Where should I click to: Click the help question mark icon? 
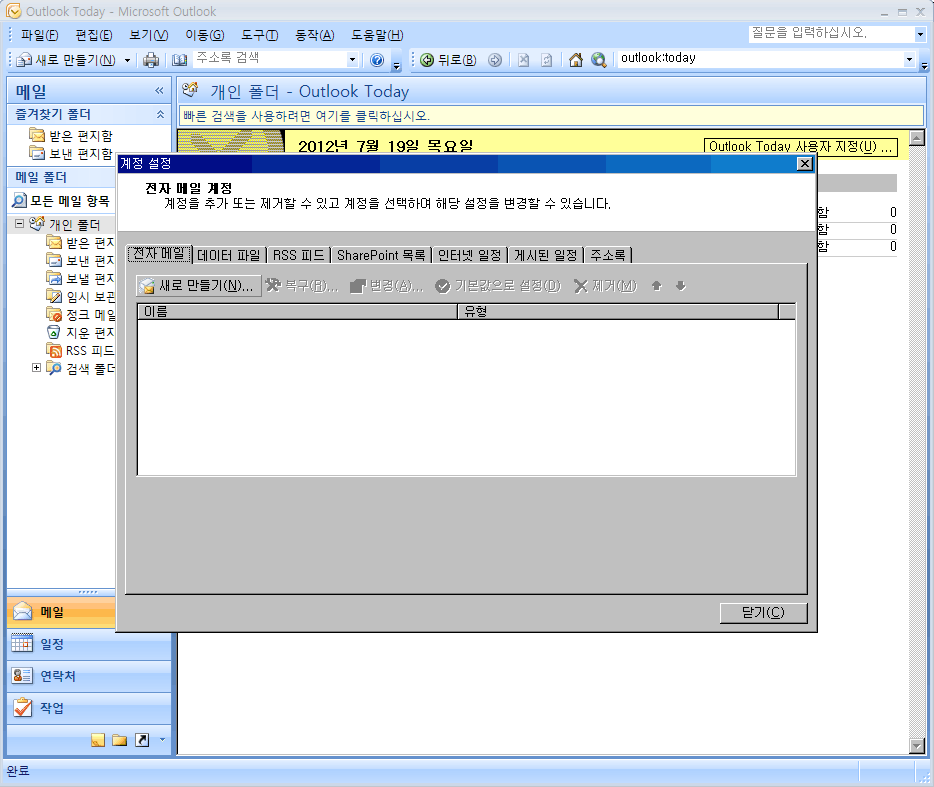click(x=376, y=60)
